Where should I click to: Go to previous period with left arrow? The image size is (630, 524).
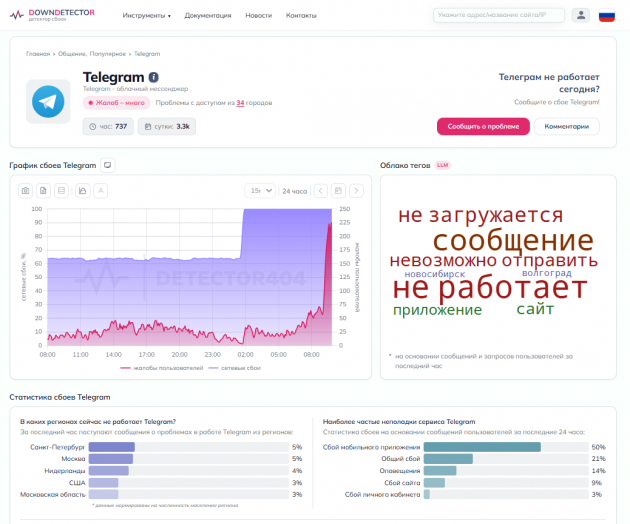click(320, 190)
